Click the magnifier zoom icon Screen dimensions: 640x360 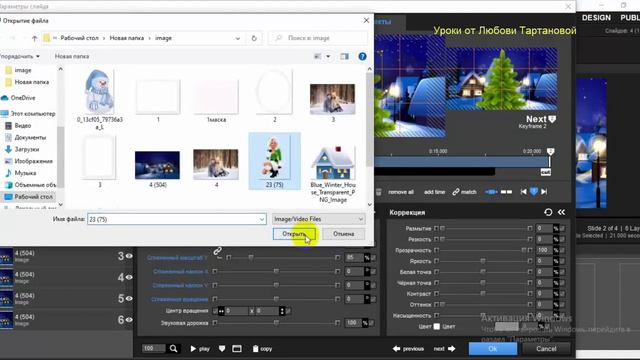pos(173,349)
